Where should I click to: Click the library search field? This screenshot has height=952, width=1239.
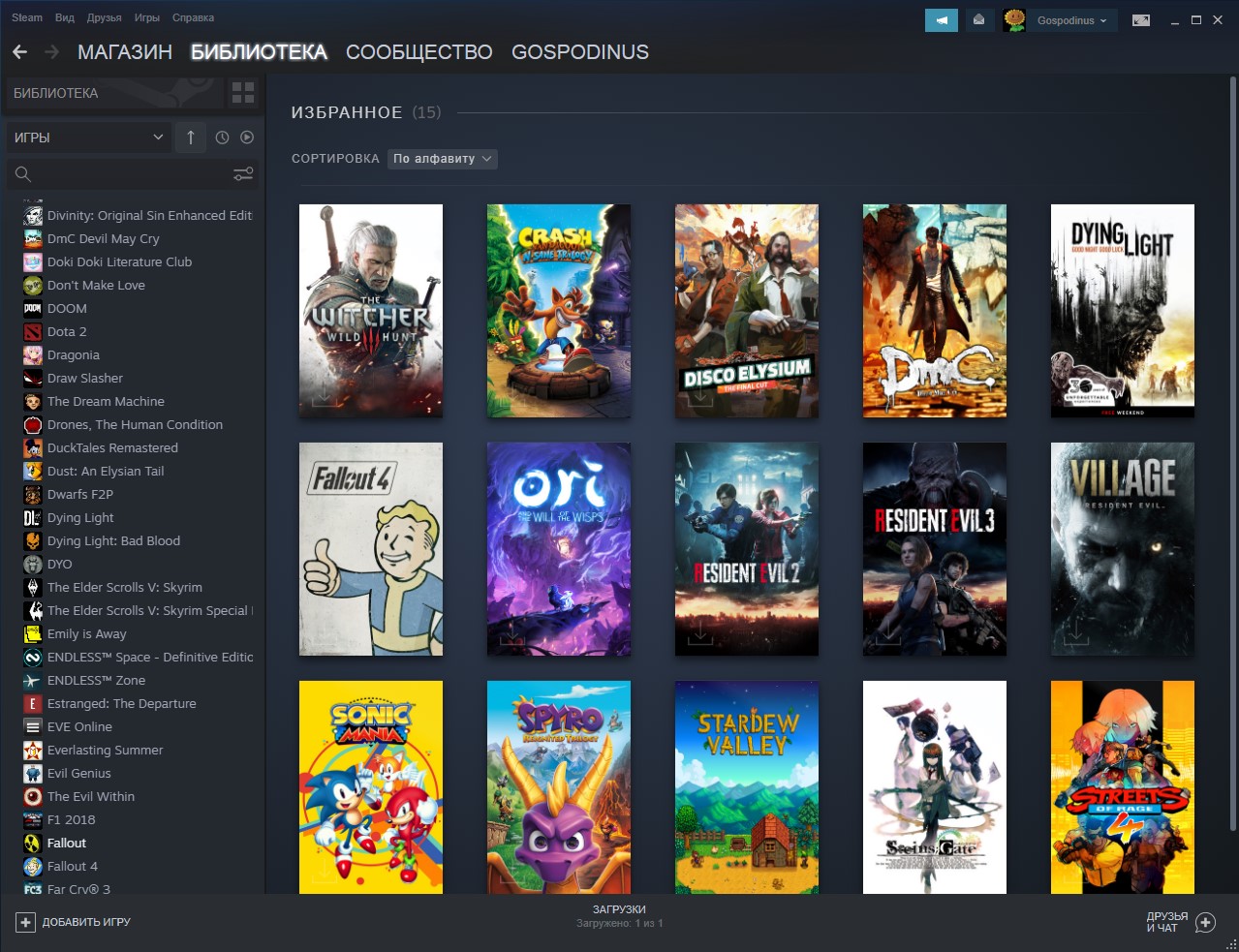click(x=118, y=174)
